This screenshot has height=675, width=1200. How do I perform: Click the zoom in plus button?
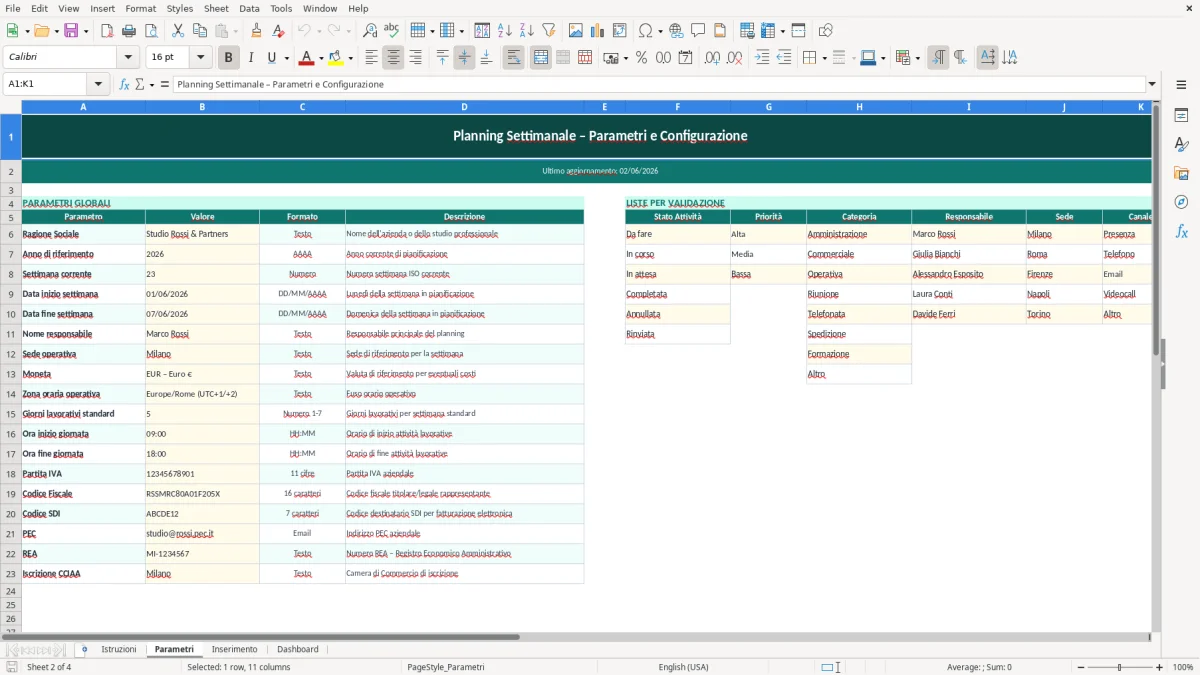1159,667
